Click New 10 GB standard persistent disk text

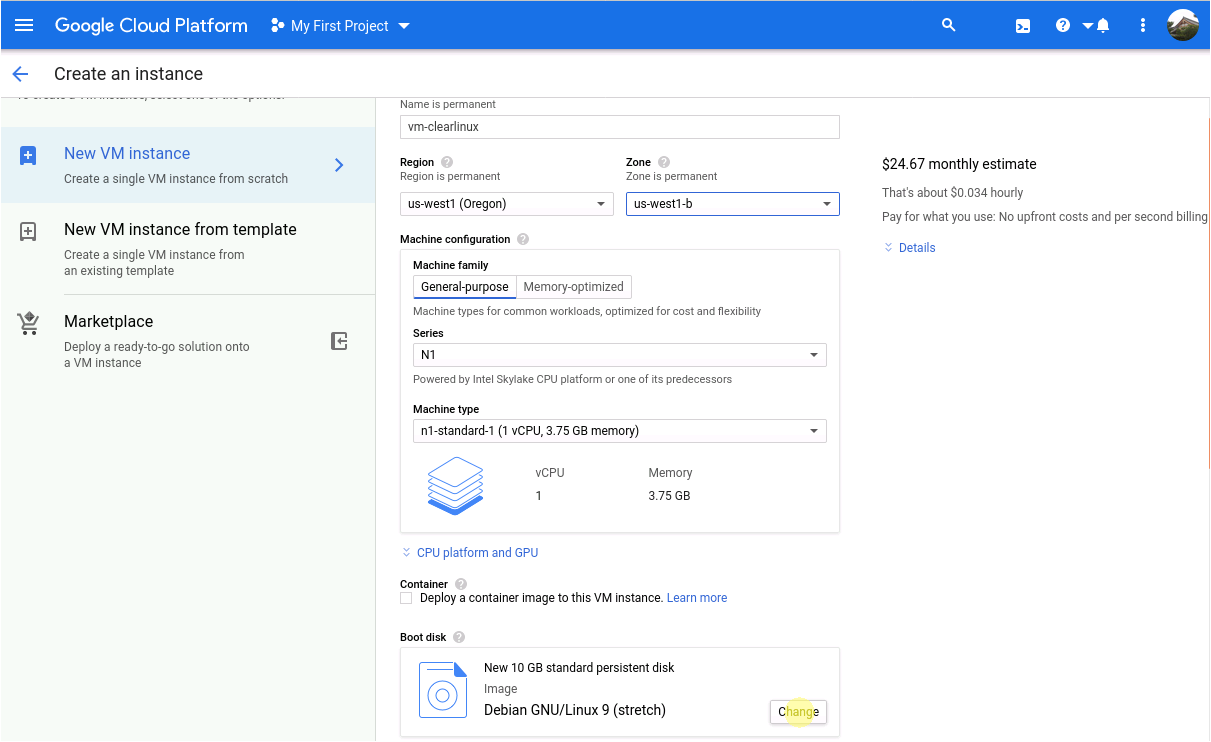tap(579, 668)
